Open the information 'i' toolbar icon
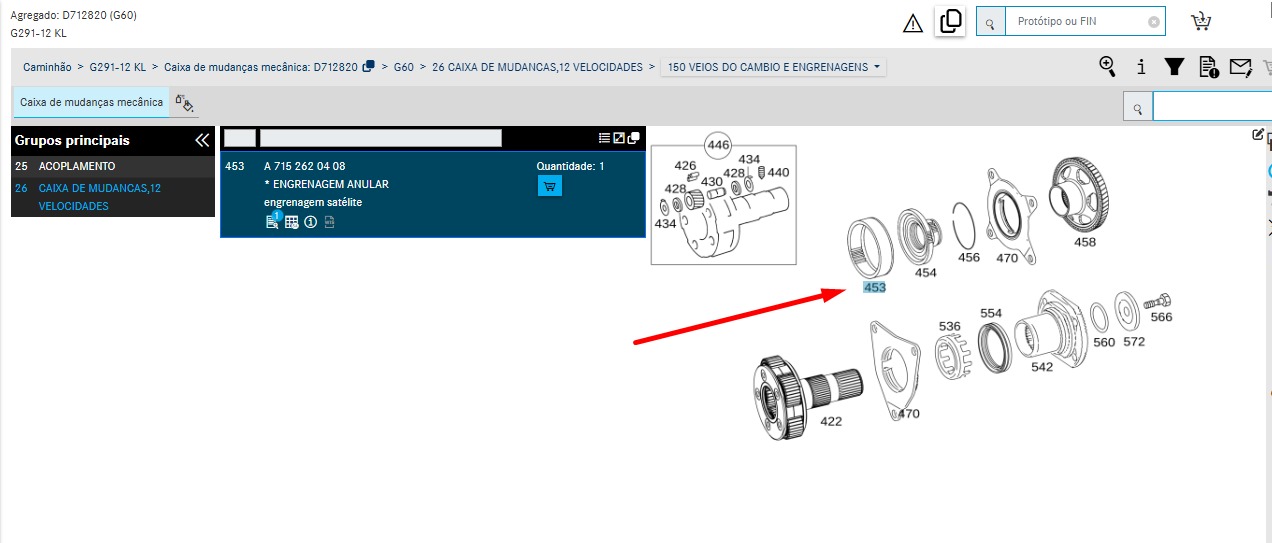Image resolution: width=1272 pixels, height=543 pixels. [x=1142, y=67]
